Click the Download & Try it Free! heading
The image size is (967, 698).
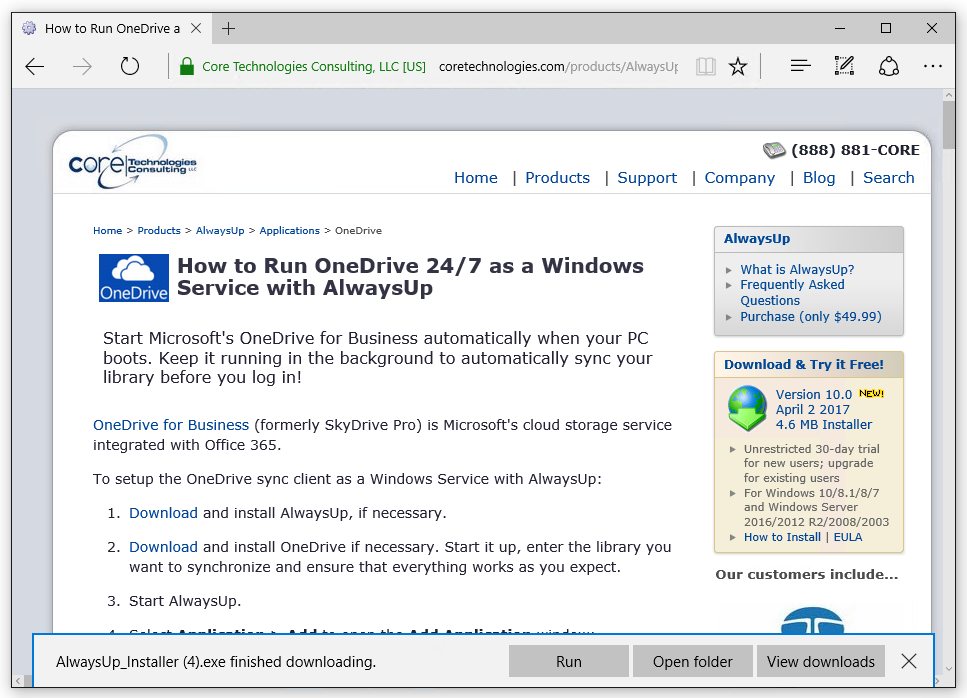[804, 364]
